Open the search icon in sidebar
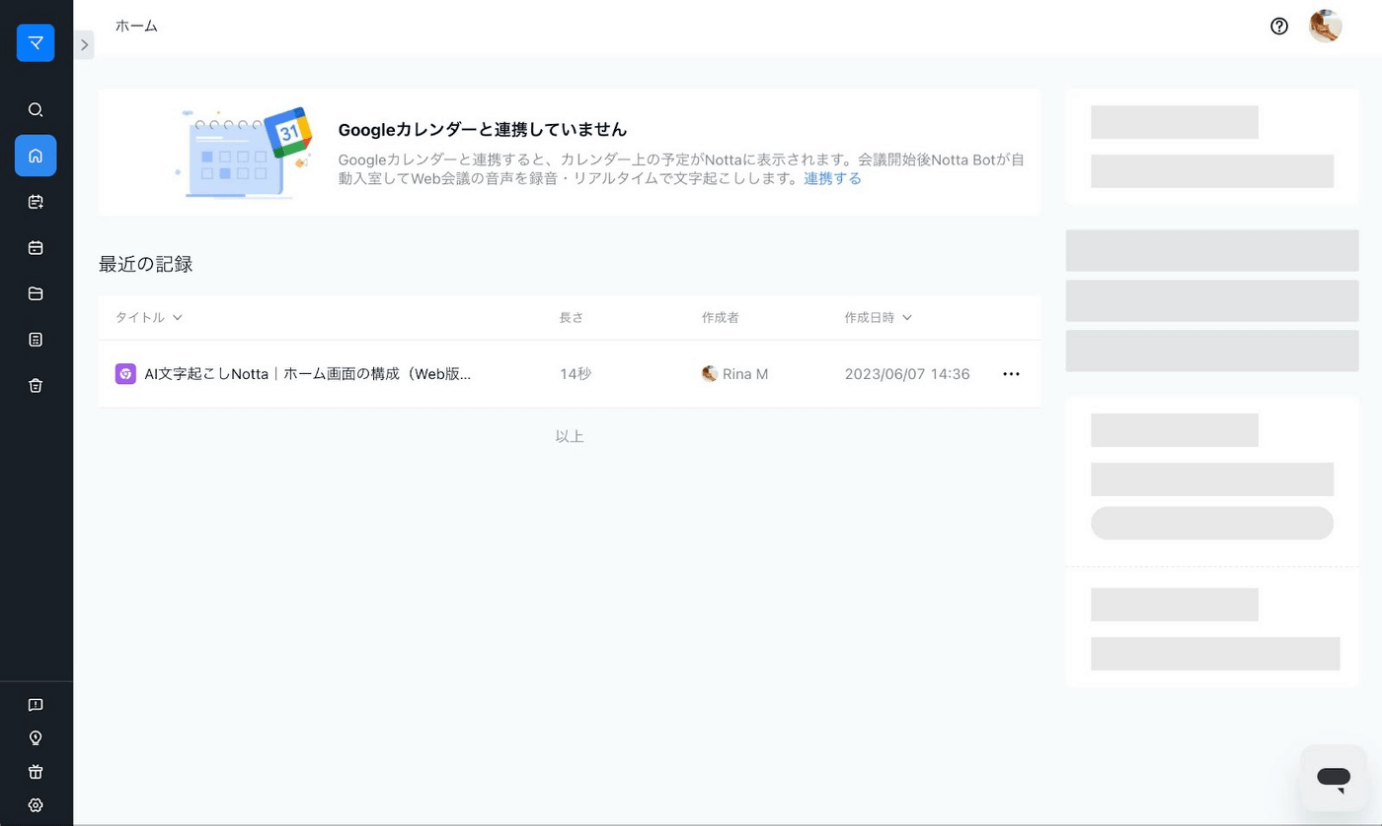This screenshot has height=826, width=1382. (35, 110)
